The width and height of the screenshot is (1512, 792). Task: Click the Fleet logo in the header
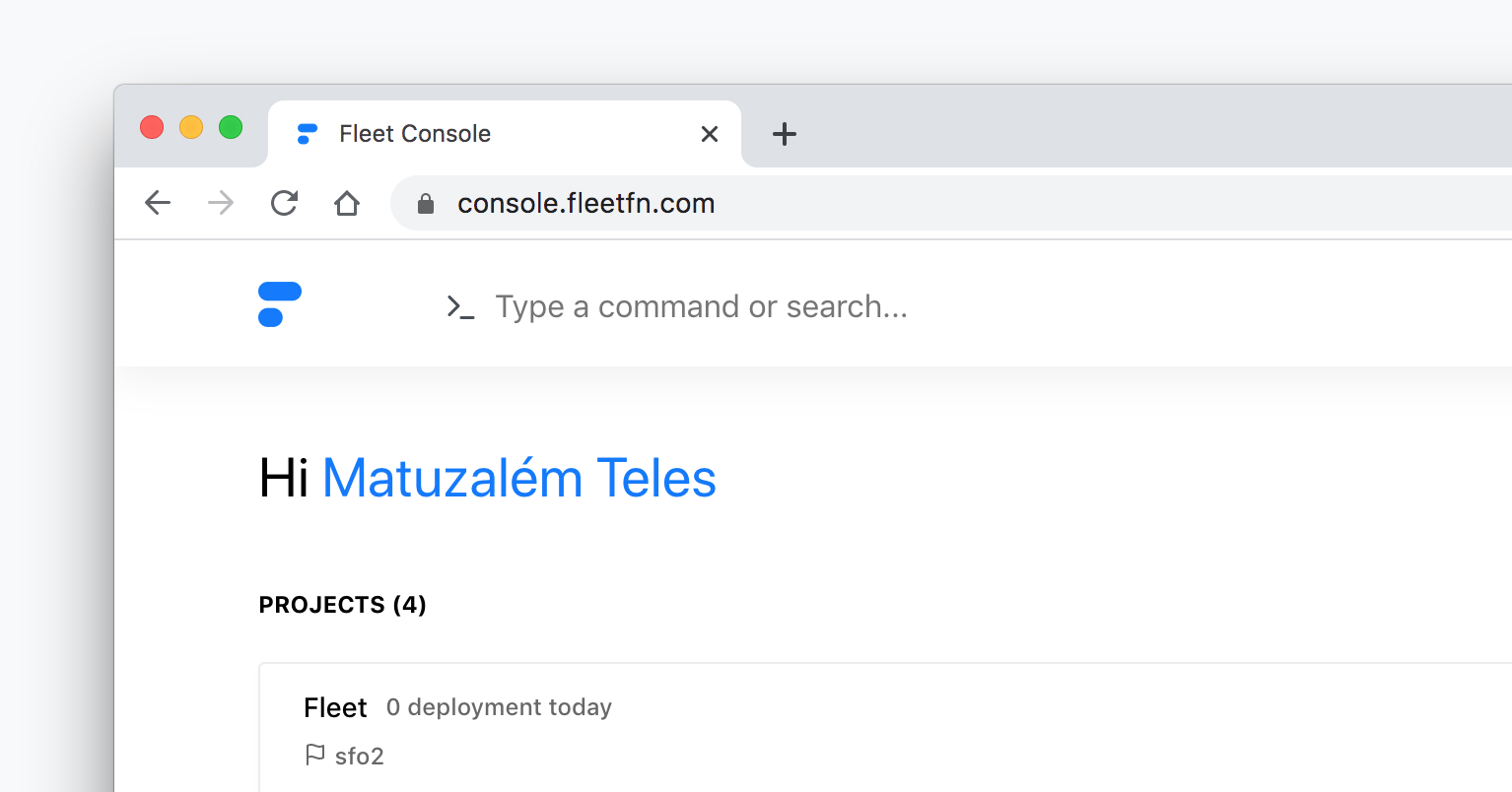280,304
